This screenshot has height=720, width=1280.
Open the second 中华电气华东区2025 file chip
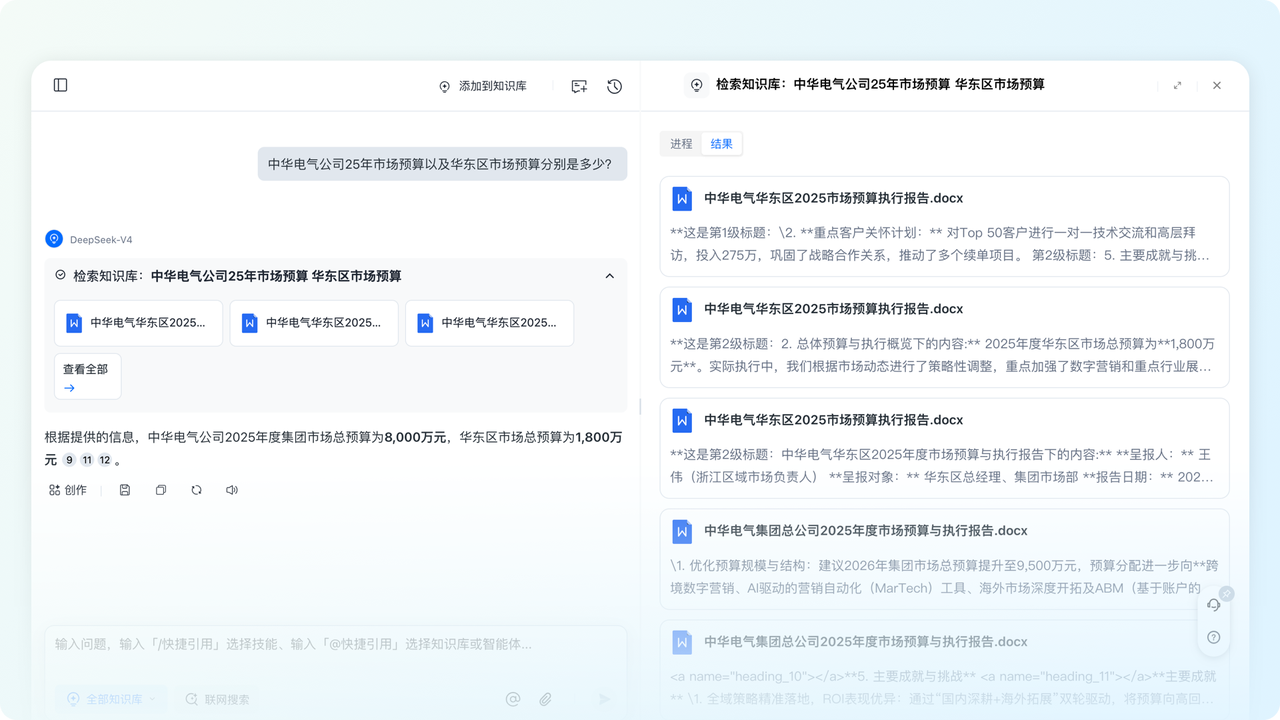pyautogui.click(x=314, y=323)
